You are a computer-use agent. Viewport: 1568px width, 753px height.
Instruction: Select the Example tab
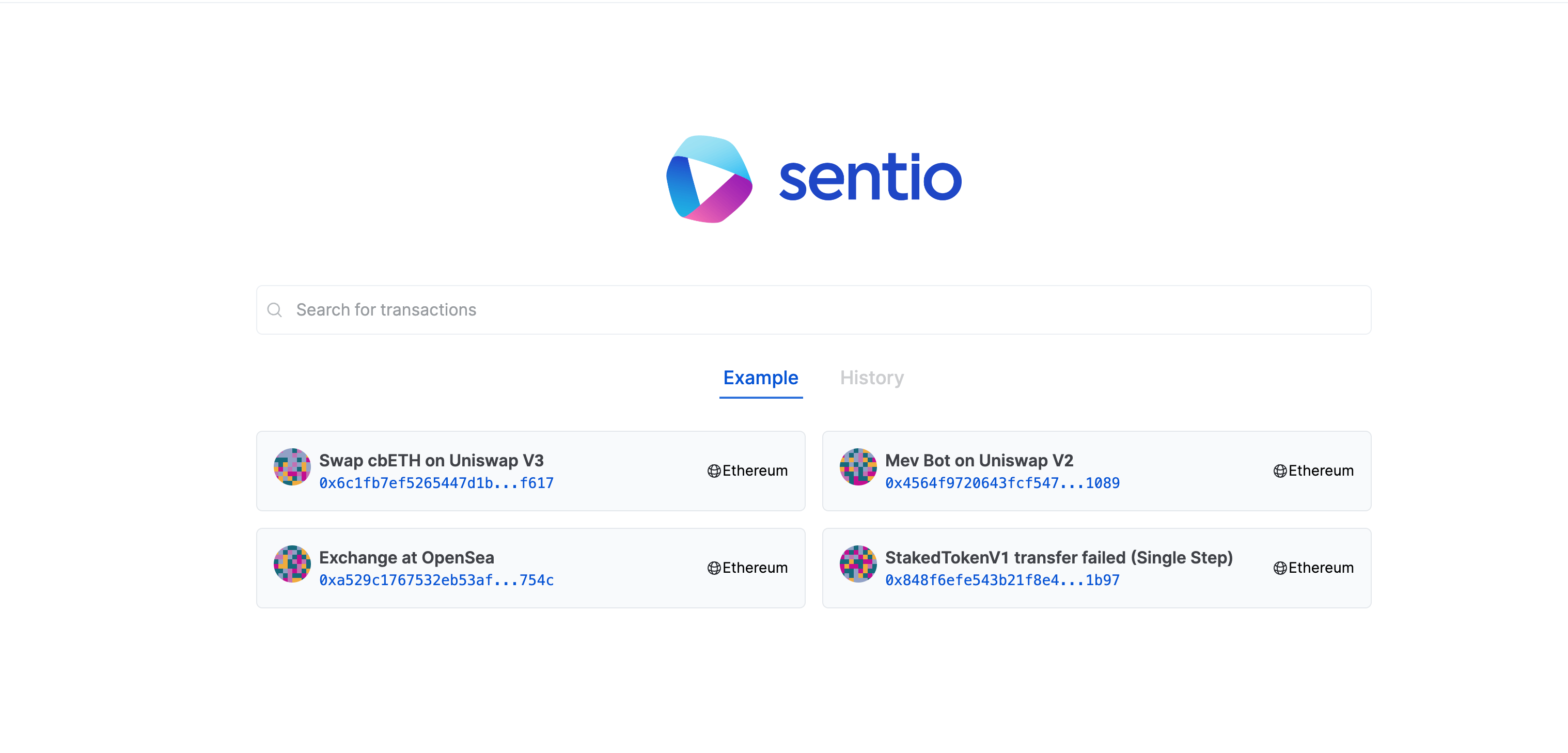[x=760, y=378]
